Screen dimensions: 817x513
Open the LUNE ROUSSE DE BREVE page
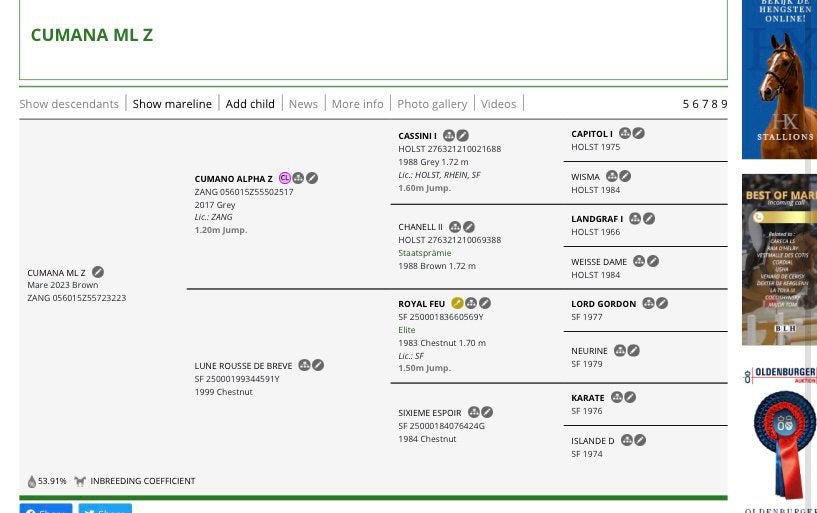click(243, 366)
